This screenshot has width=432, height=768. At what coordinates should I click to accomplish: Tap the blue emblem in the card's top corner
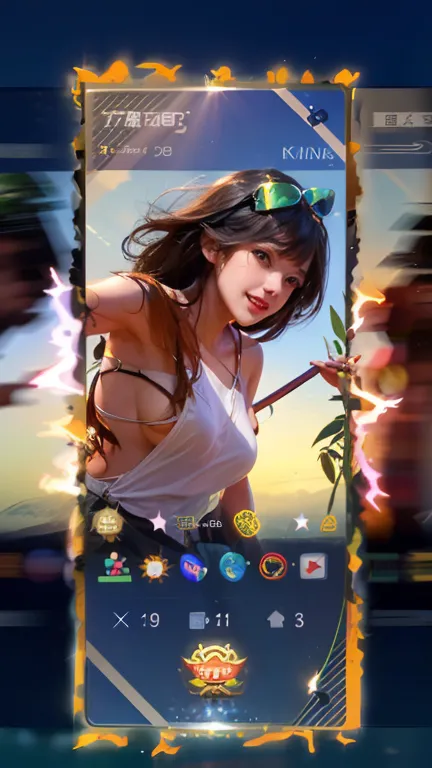[x=317, y=116]
